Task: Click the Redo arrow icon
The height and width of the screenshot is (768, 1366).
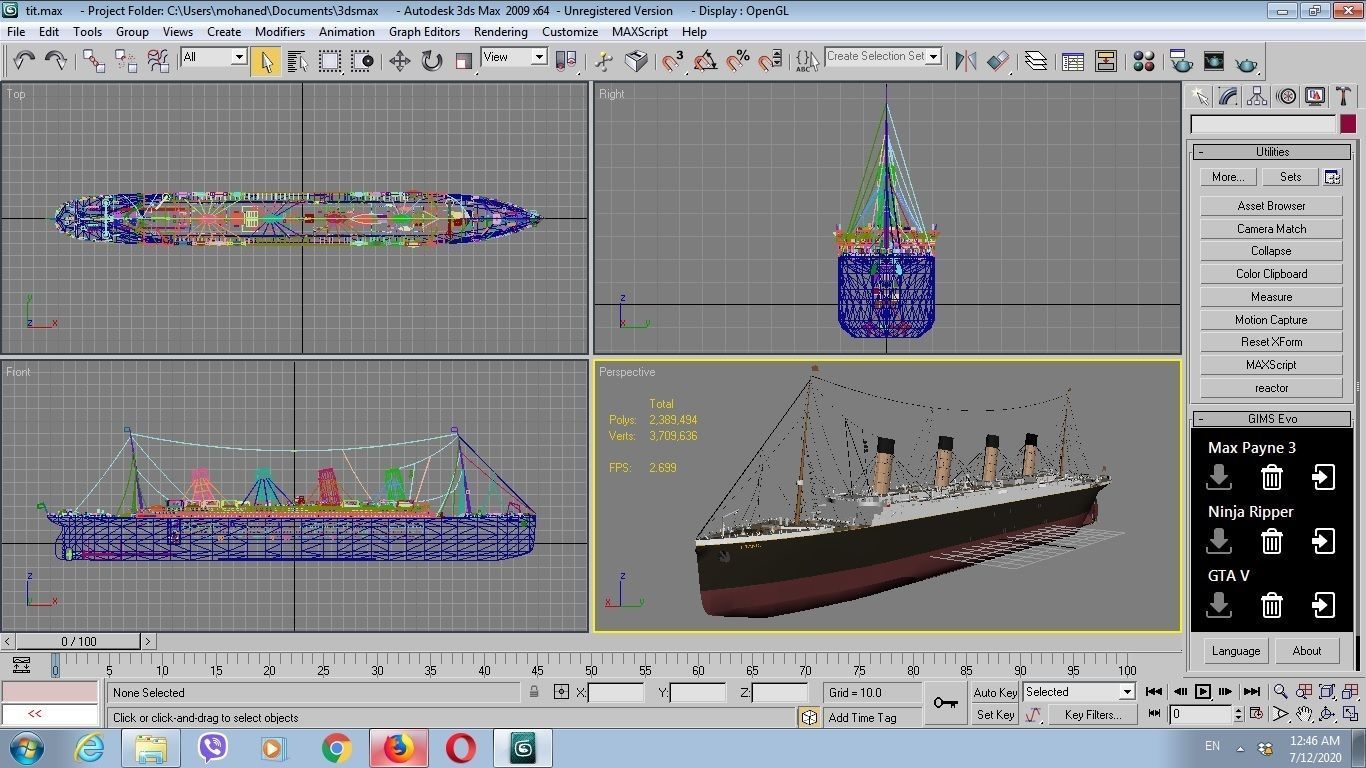Action: [x=56, y=61]
